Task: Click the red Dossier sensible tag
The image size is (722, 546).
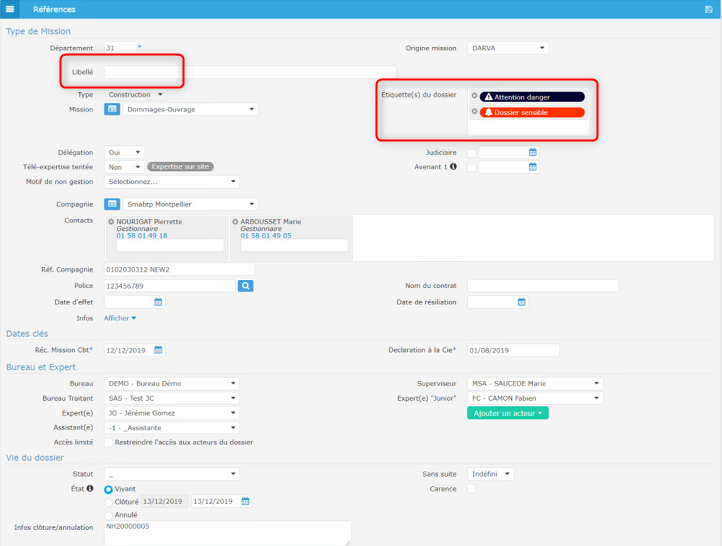Action: pyautogui.click(x=532, y=113)
